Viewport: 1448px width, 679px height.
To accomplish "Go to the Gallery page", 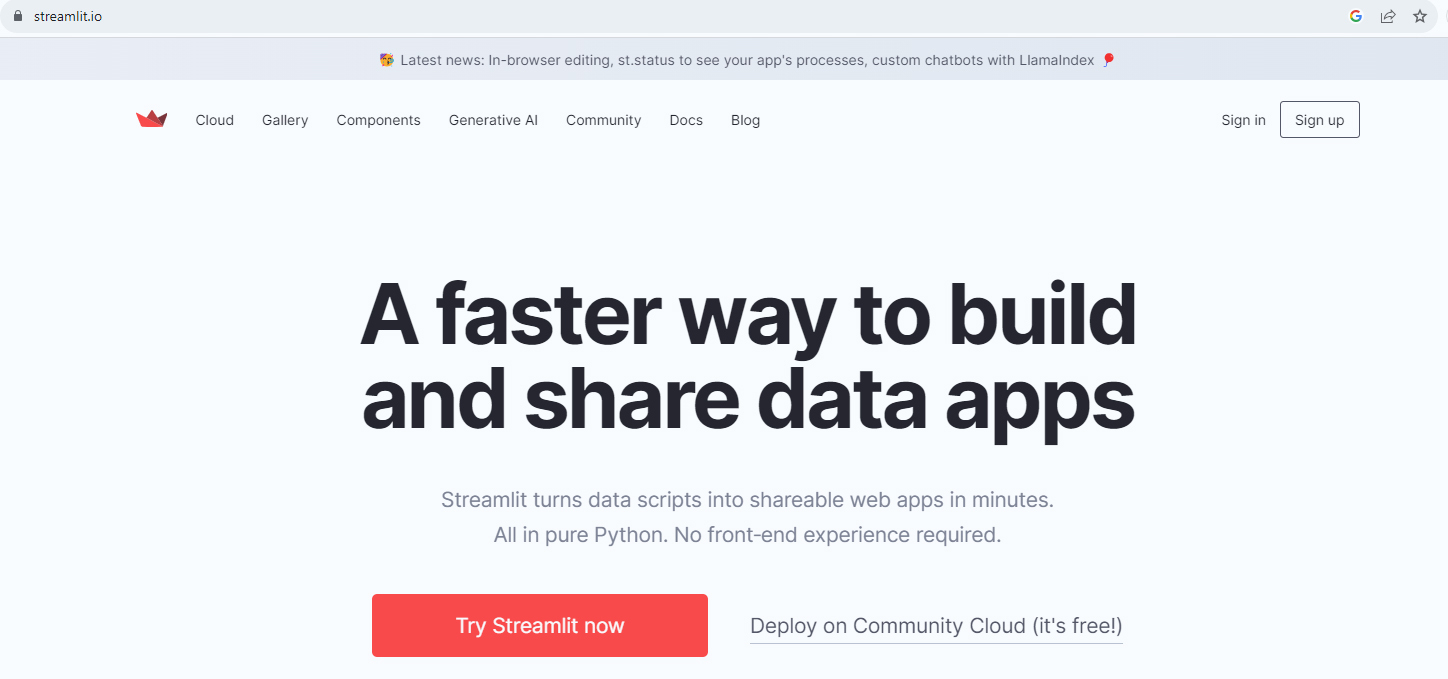I will coord(285,120).
